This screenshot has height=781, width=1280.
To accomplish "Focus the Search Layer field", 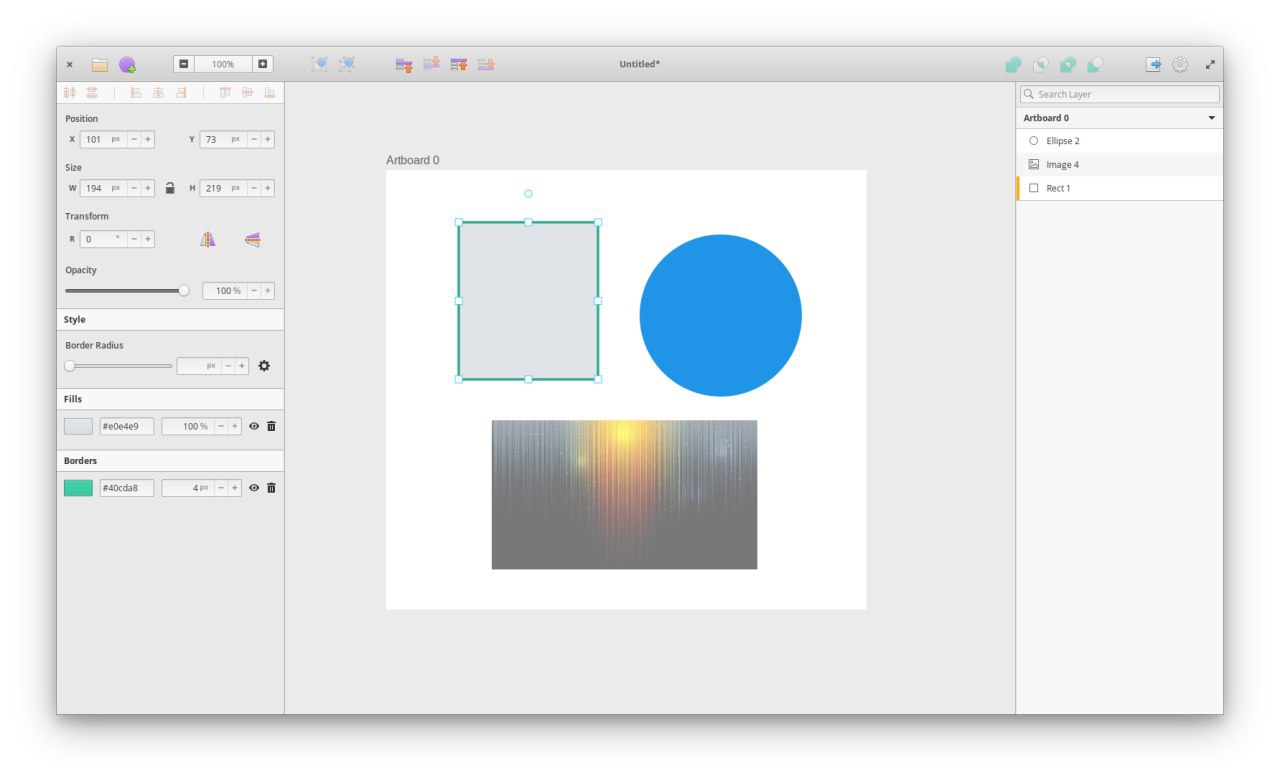I will coord(1120,94).
